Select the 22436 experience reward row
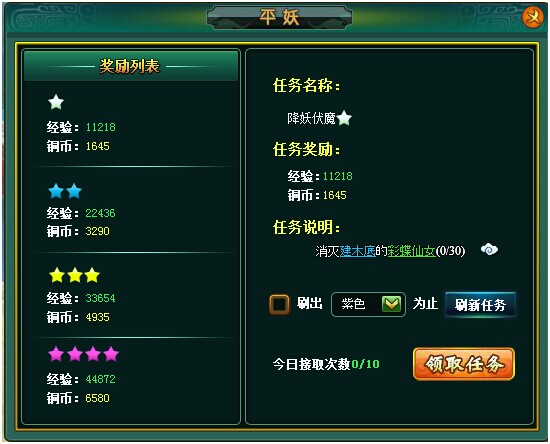Image resolution: width=550 pixels, height=444 pixels. click(81, 213)
